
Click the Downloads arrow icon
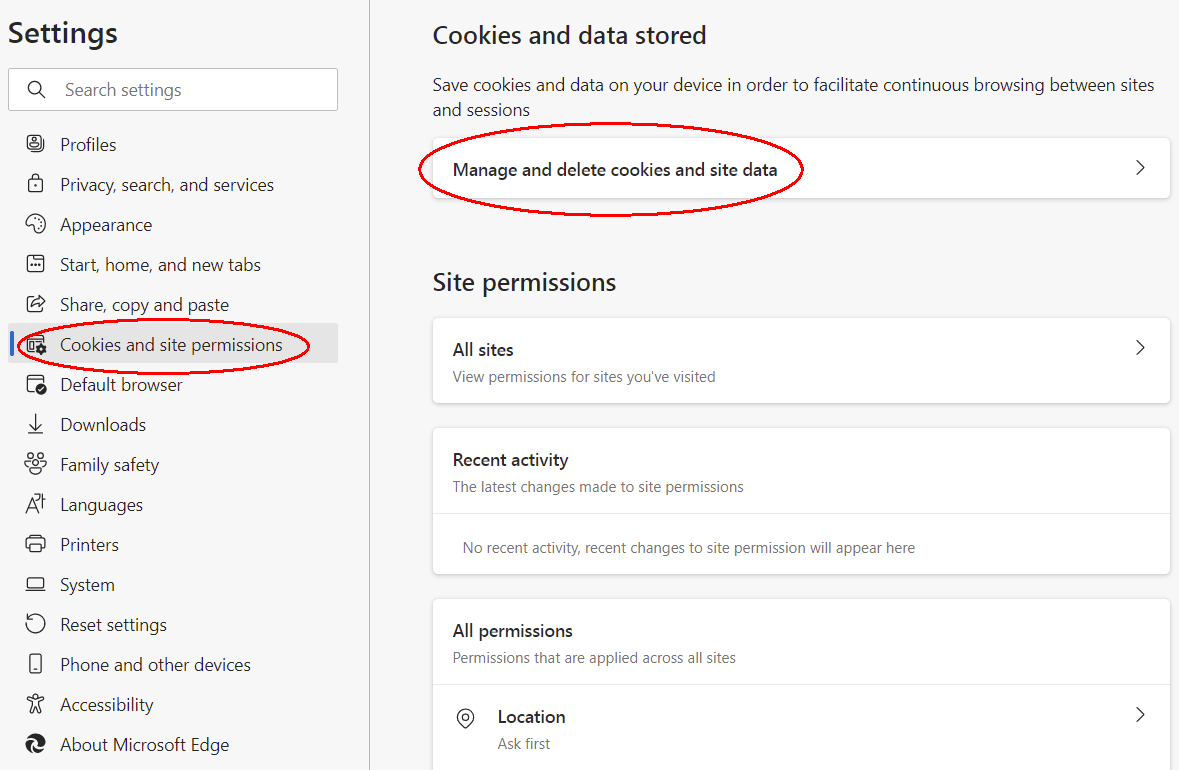36,424
